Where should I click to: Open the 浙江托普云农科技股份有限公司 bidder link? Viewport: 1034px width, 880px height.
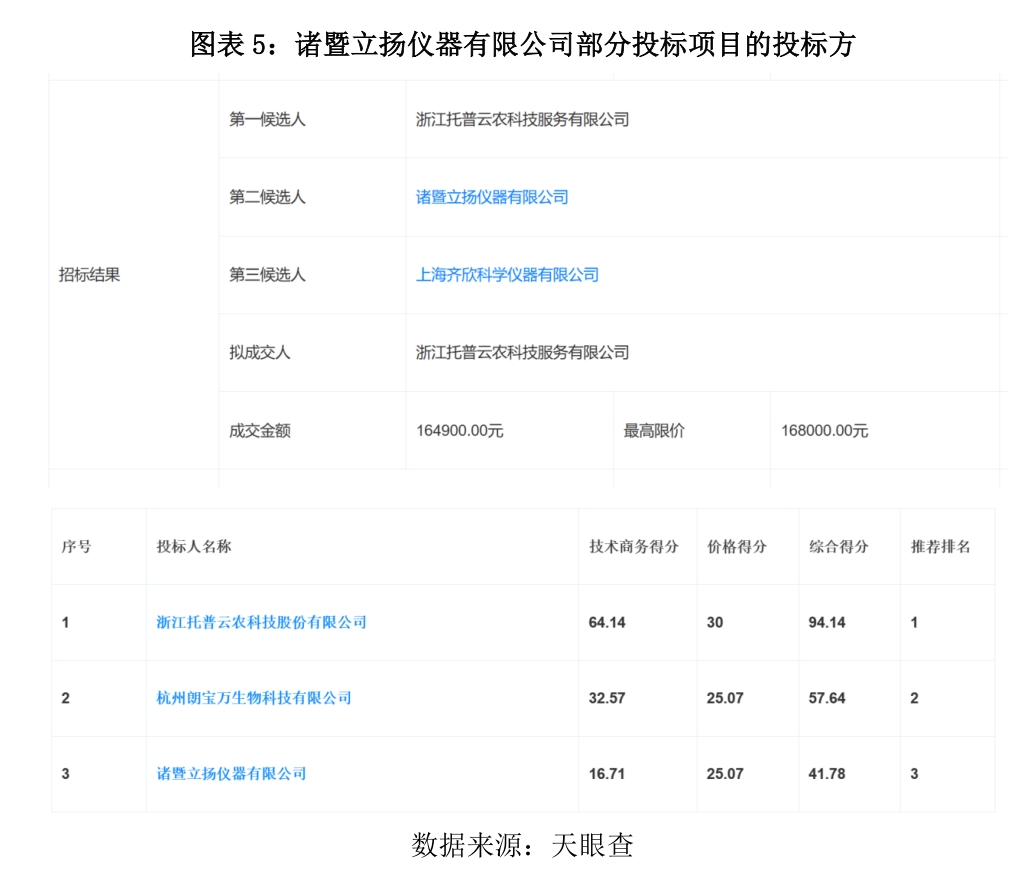tap(261, 622)
